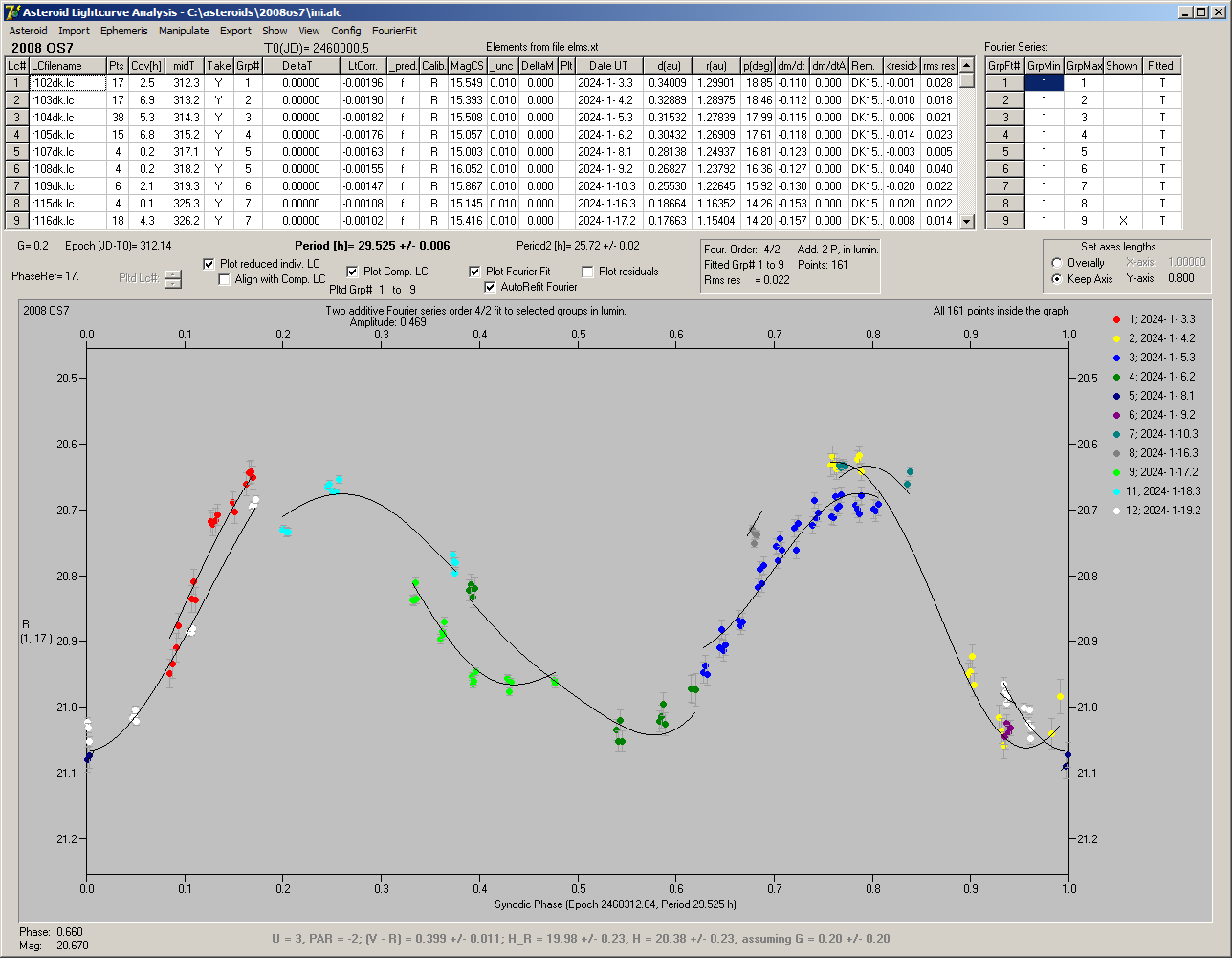Click filename cell r102dk.lc
Image resolution: width=1232 pixels, height=958 pixels.
coord(67,83)
